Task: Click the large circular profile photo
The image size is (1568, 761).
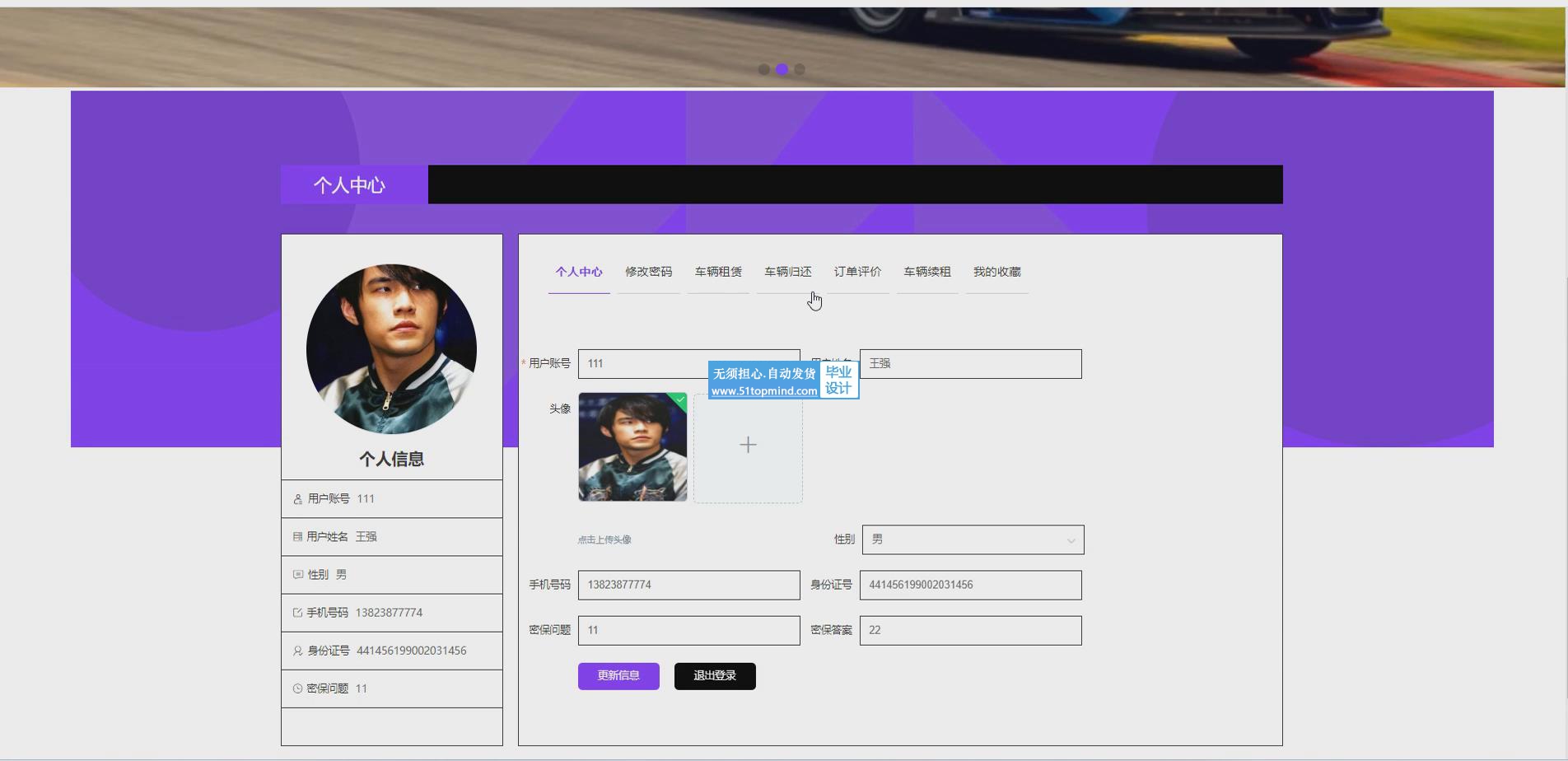Action: pyautogui.click(x=391, y=349)
